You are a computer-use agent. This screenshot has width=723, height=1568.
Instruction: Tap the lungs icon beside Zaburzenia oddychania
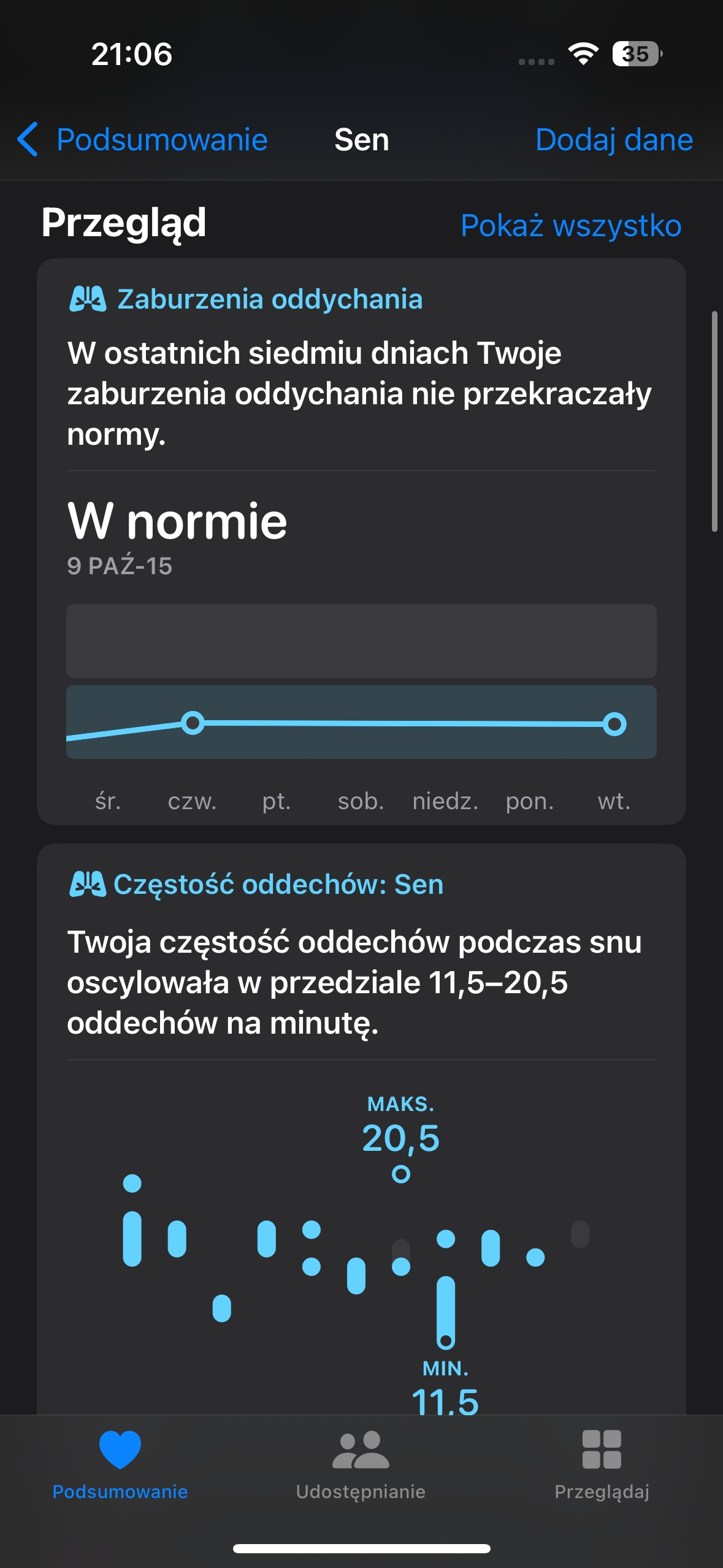(88, 299)
